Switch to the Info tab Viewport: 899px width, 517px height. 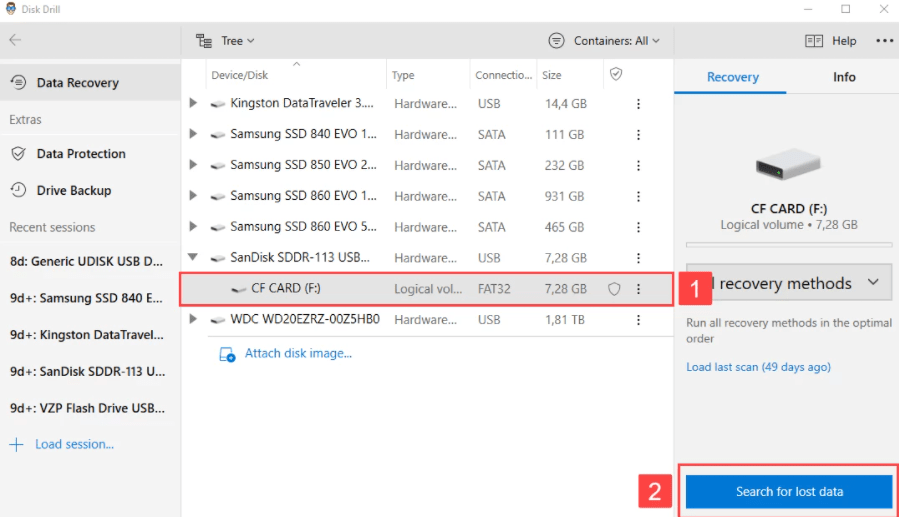(844, 77)
